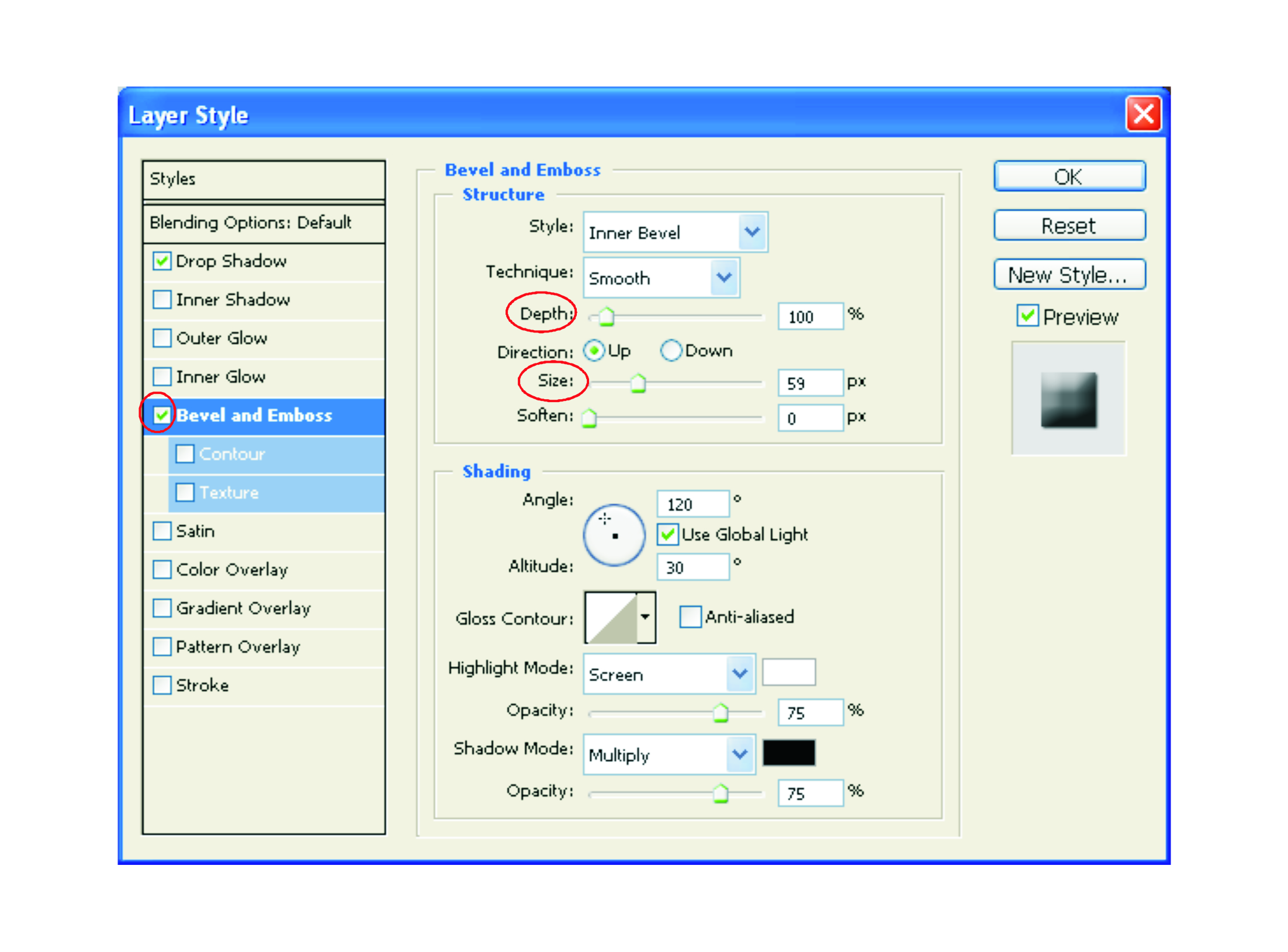
Task: Click the angle dial light direction control
Action: coord(614,535)
